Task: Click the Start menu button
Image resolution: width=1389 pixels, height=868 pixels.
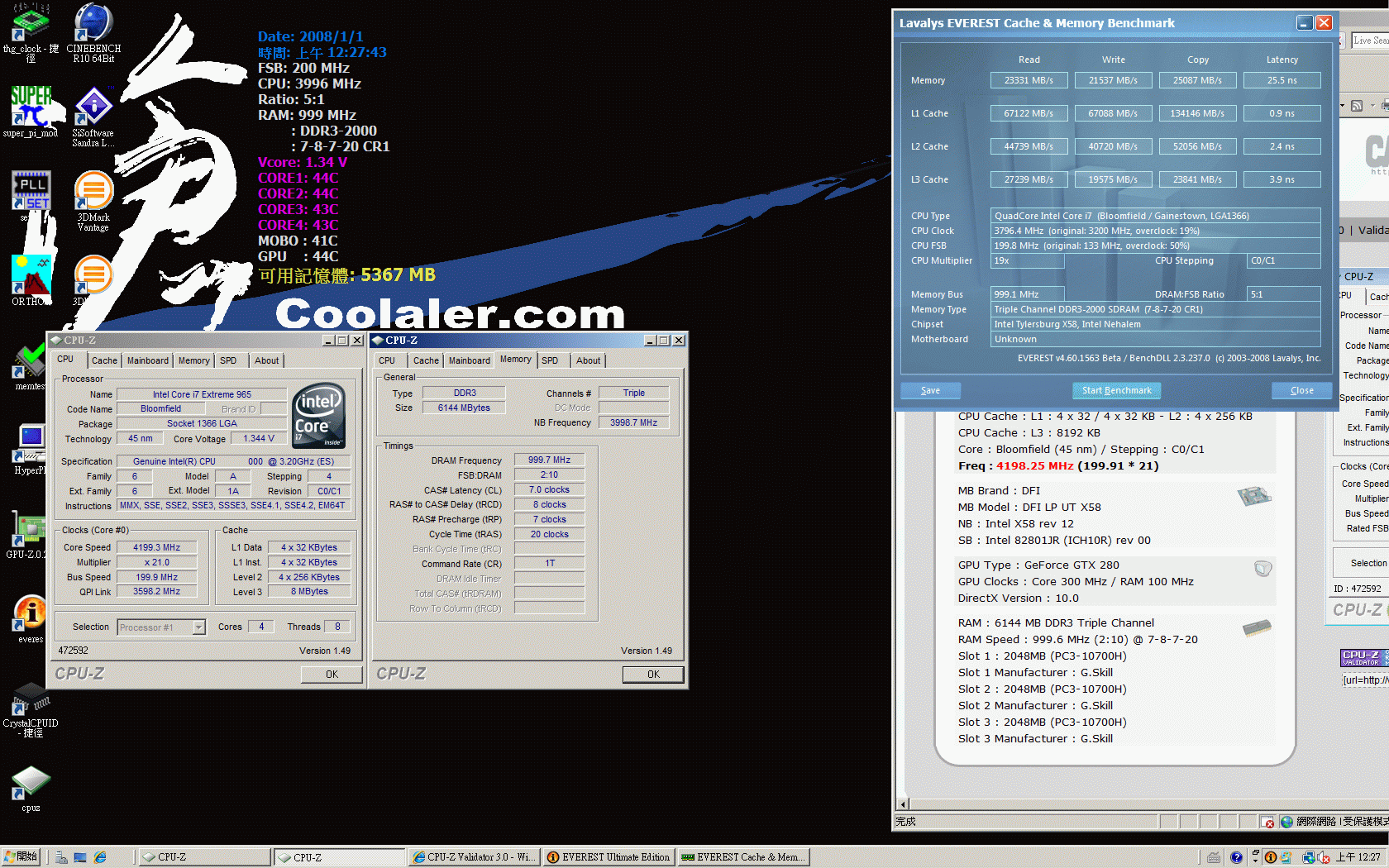Action: coord(21,857)
